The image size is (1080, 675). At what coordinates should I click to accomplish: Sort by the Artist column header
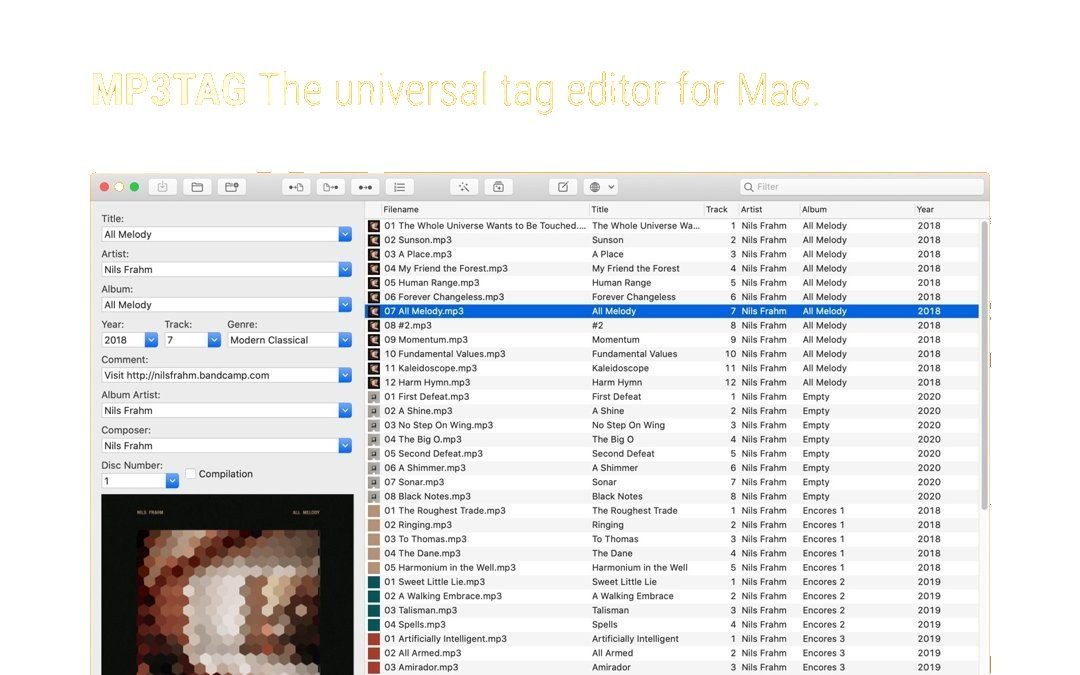(751, 209)
